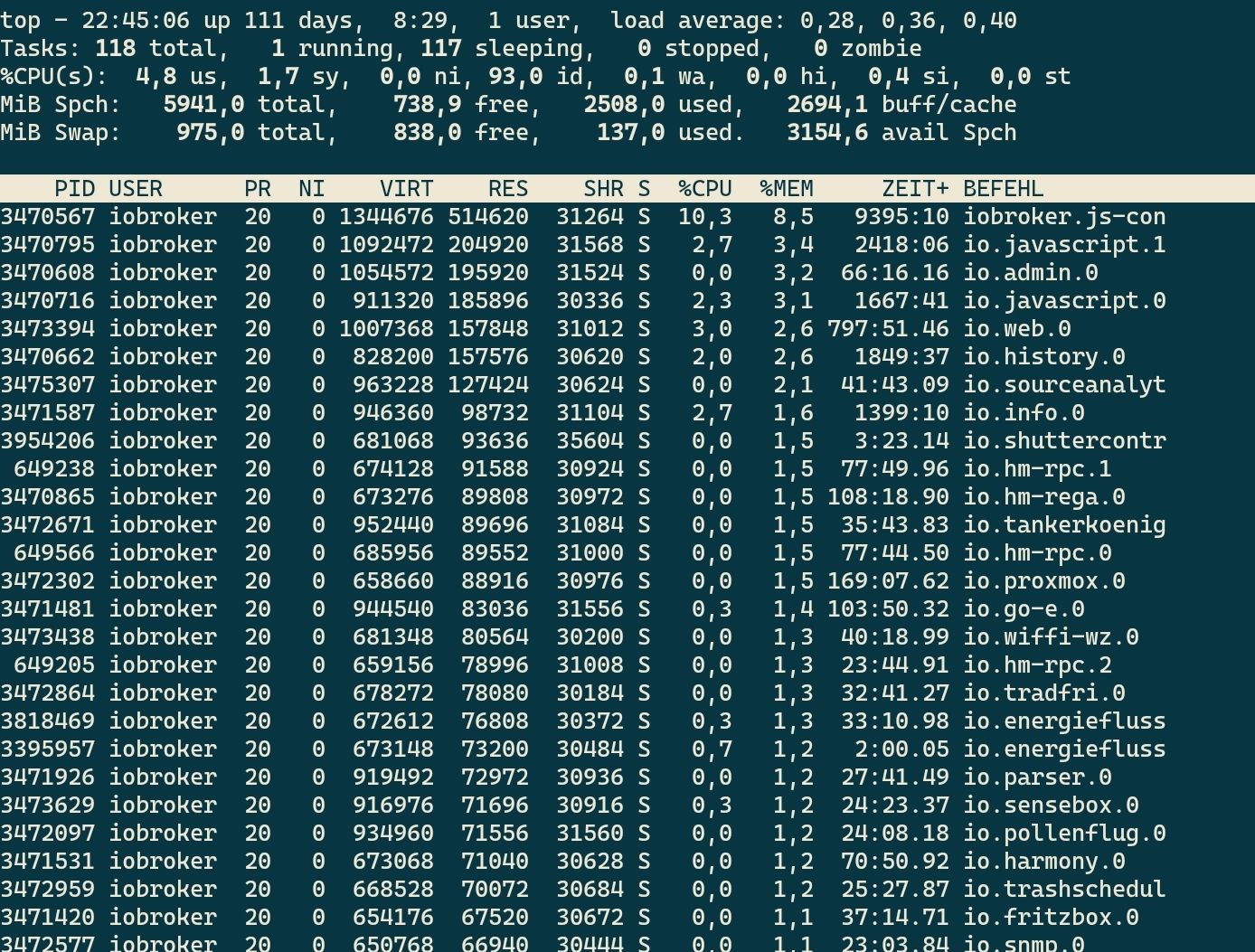Viewport: 1255px width, 952px height.
Task: Select the io.tankerkoenig command entry
Action: (1064, 525)
